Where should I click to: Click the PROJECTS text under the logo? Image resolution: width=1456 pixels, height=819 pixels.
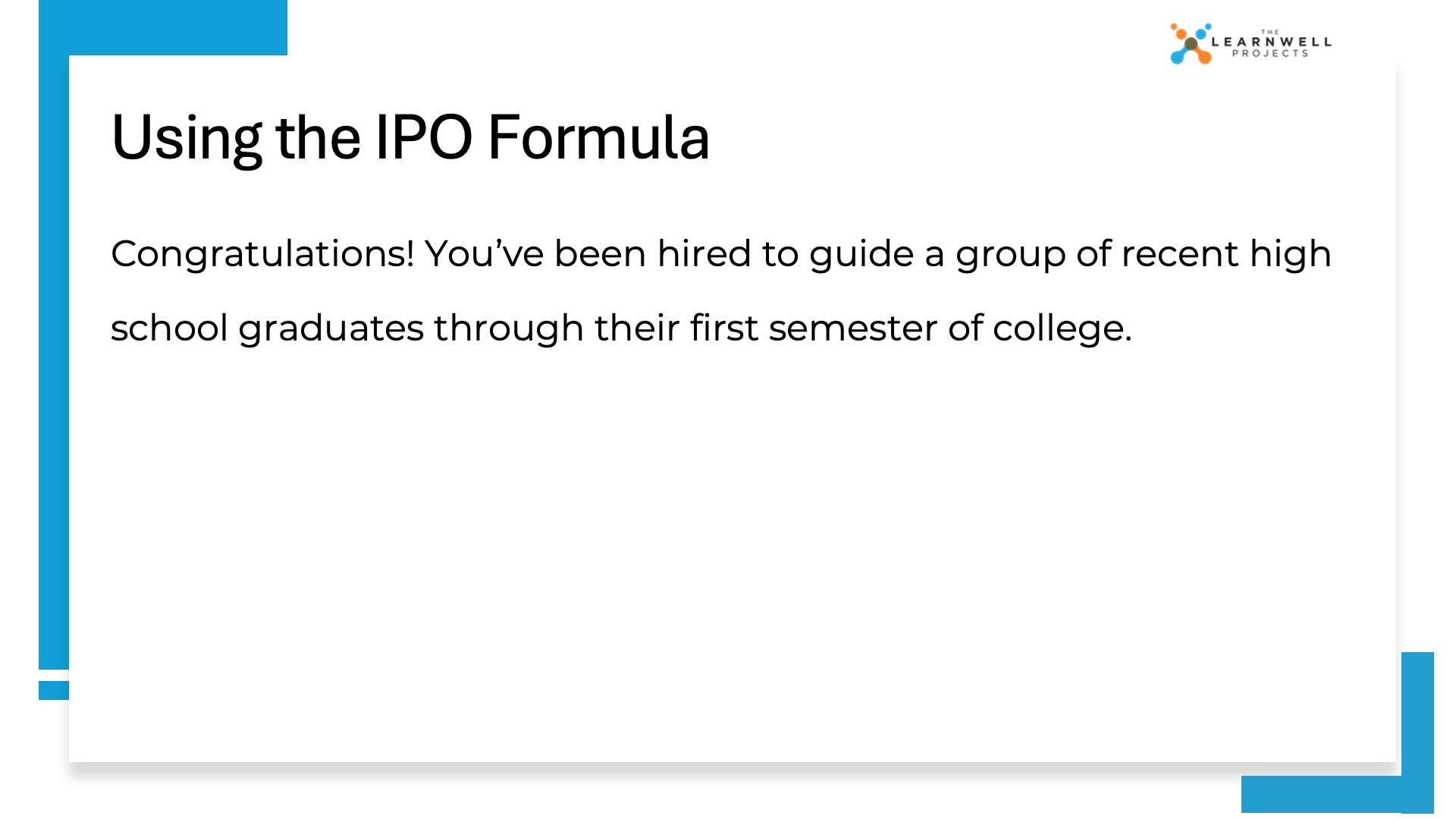(x=1270, y=54)
